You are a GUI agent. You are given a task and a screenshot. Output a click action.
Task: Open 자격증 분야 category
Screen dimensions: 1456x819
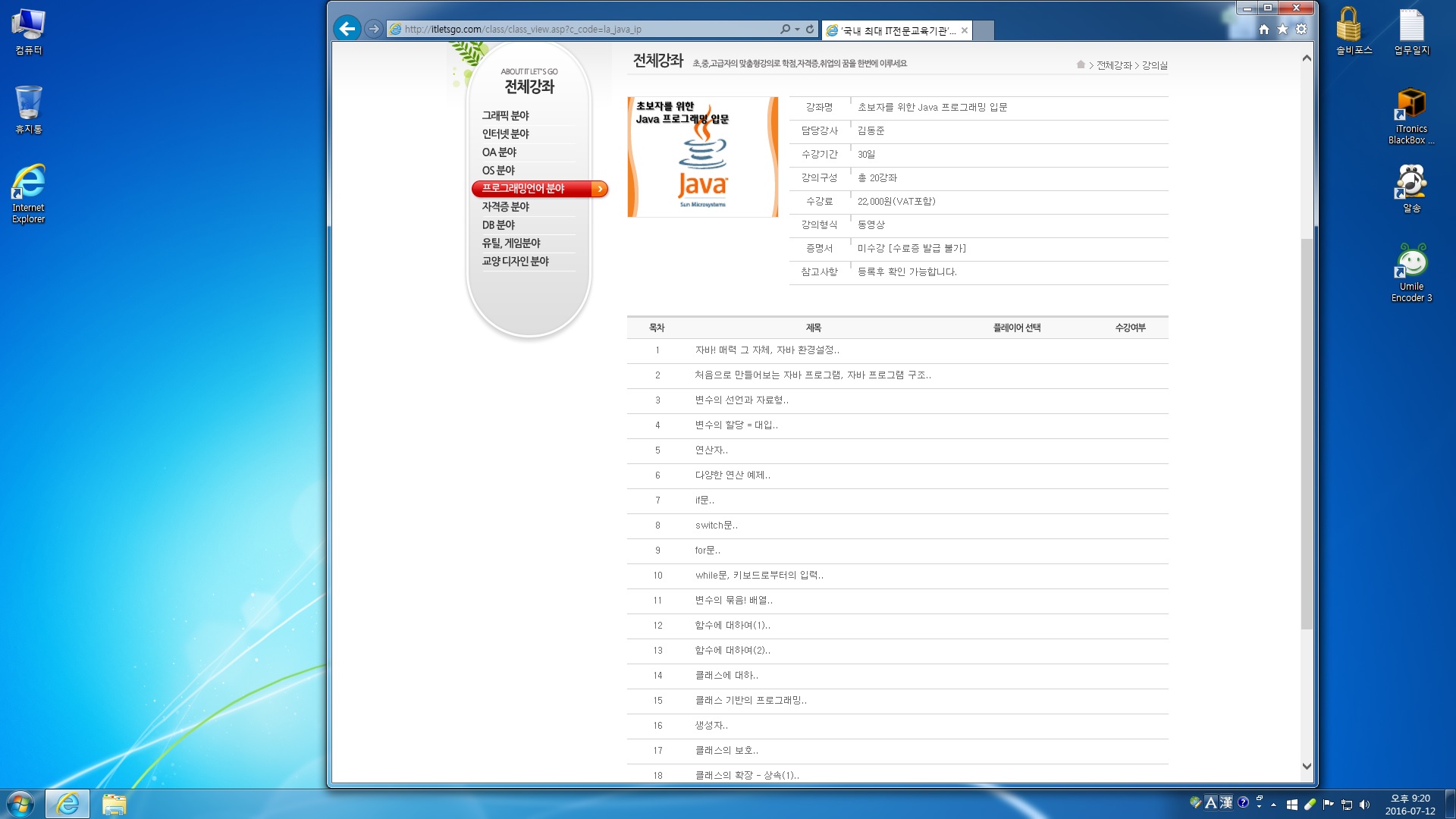click(x=506, y=206)
